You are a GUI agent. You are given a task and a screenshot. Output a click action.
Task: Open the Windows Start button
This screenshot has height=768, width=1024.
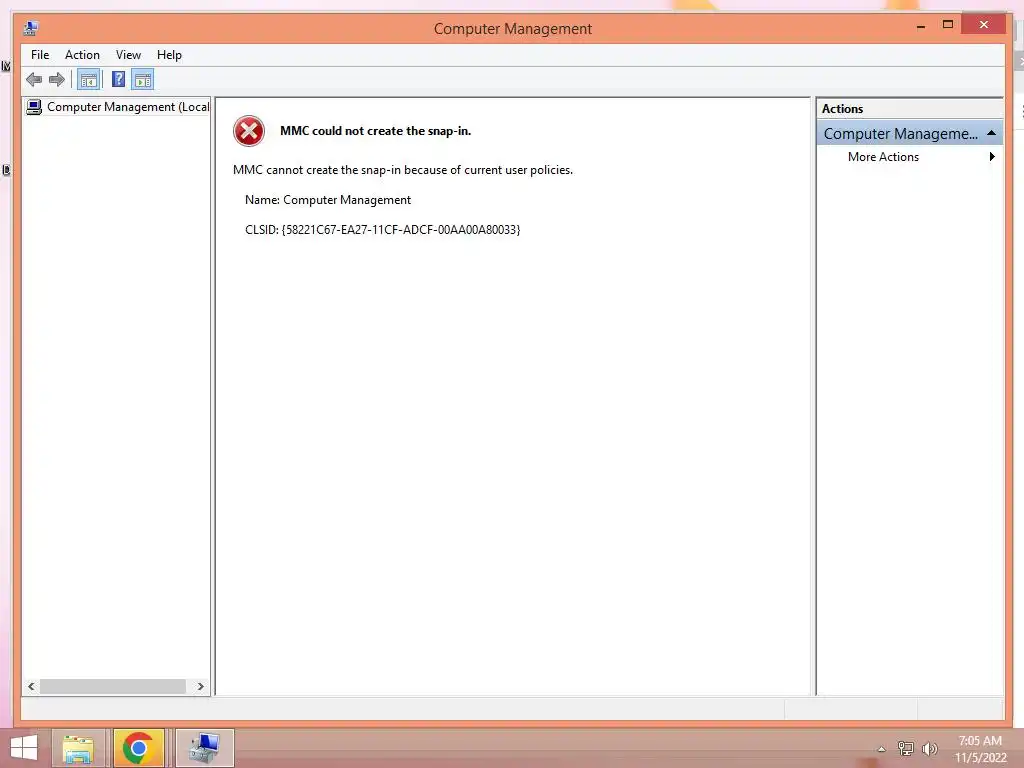pyautogui.click(x=24, y=748)
